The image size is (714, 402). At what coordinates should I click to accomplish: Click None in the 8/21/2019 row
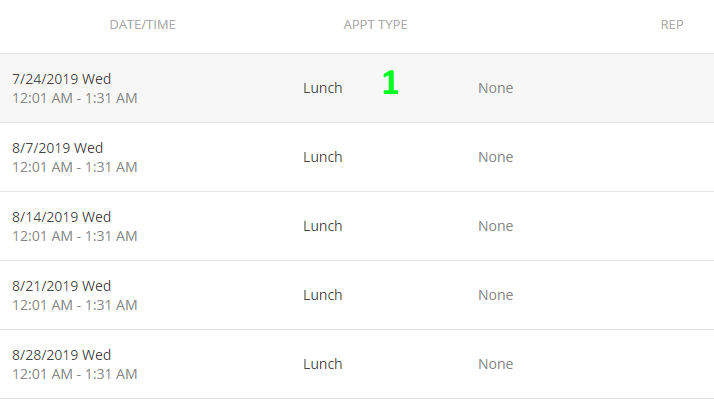[x=495, y=295]
